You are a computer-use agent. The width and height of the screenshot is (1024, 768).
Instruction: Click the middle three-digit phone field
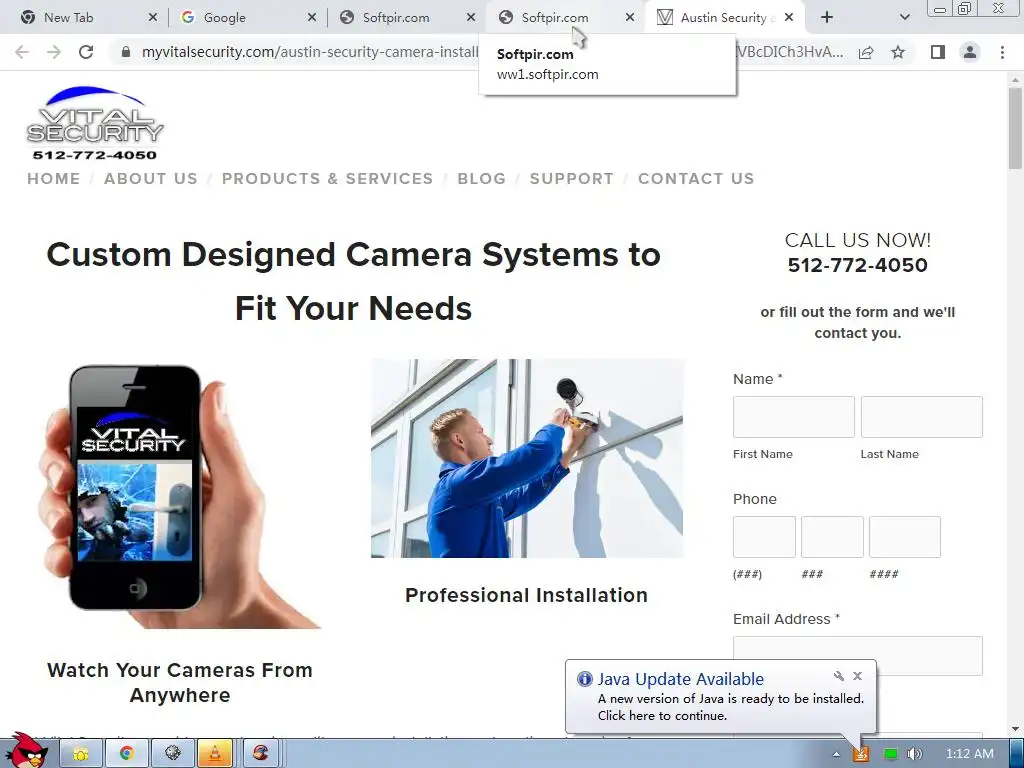click(x=832, y=537)
